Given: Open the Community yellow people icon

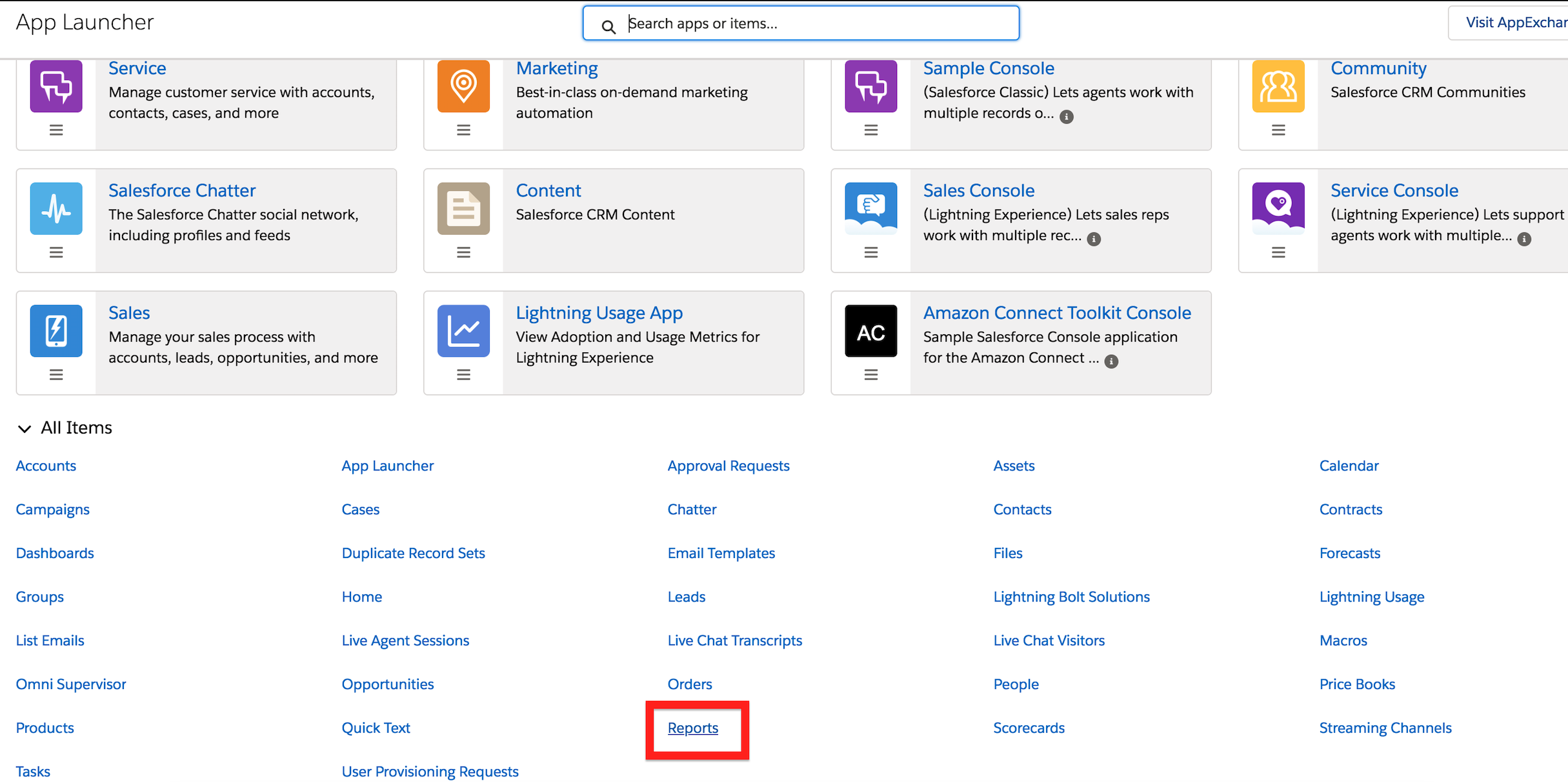Looking at the screenshot, I should point(1278,86).
